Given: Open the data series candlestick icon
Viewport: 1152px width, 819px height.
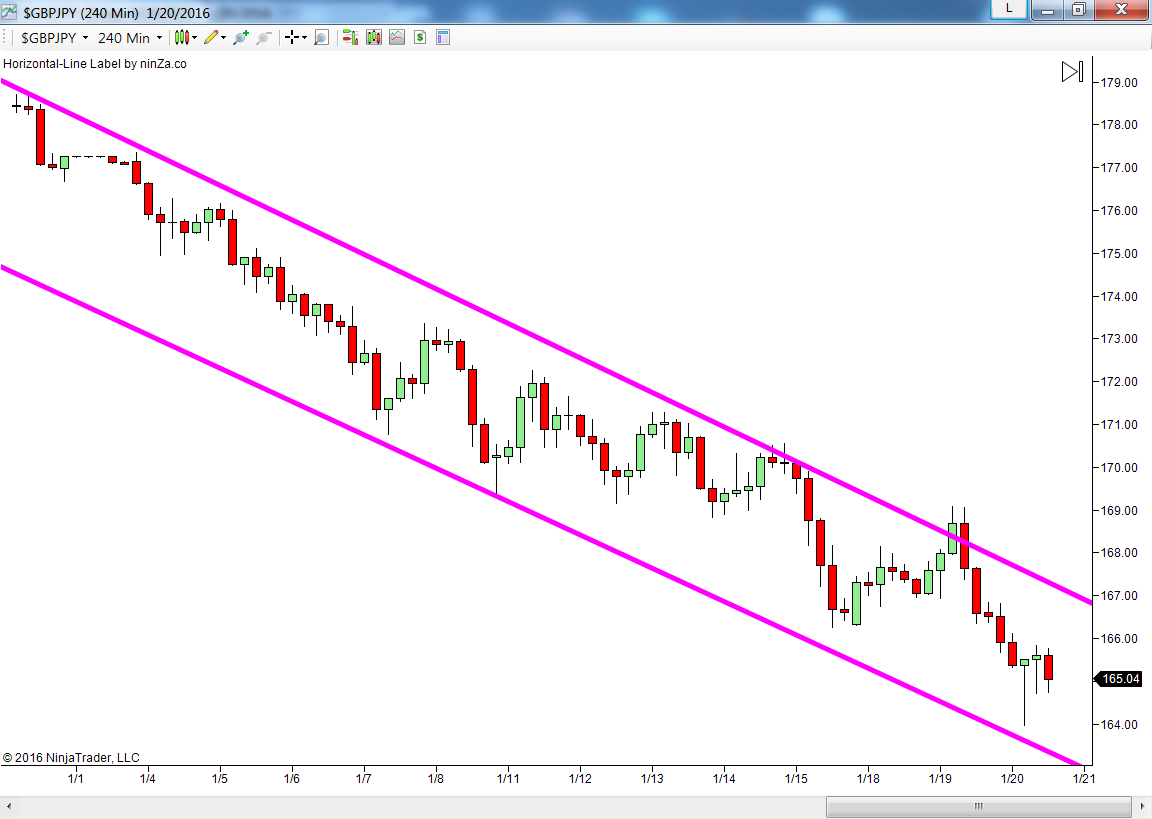Looking at the screenshot, I should 374,37.
